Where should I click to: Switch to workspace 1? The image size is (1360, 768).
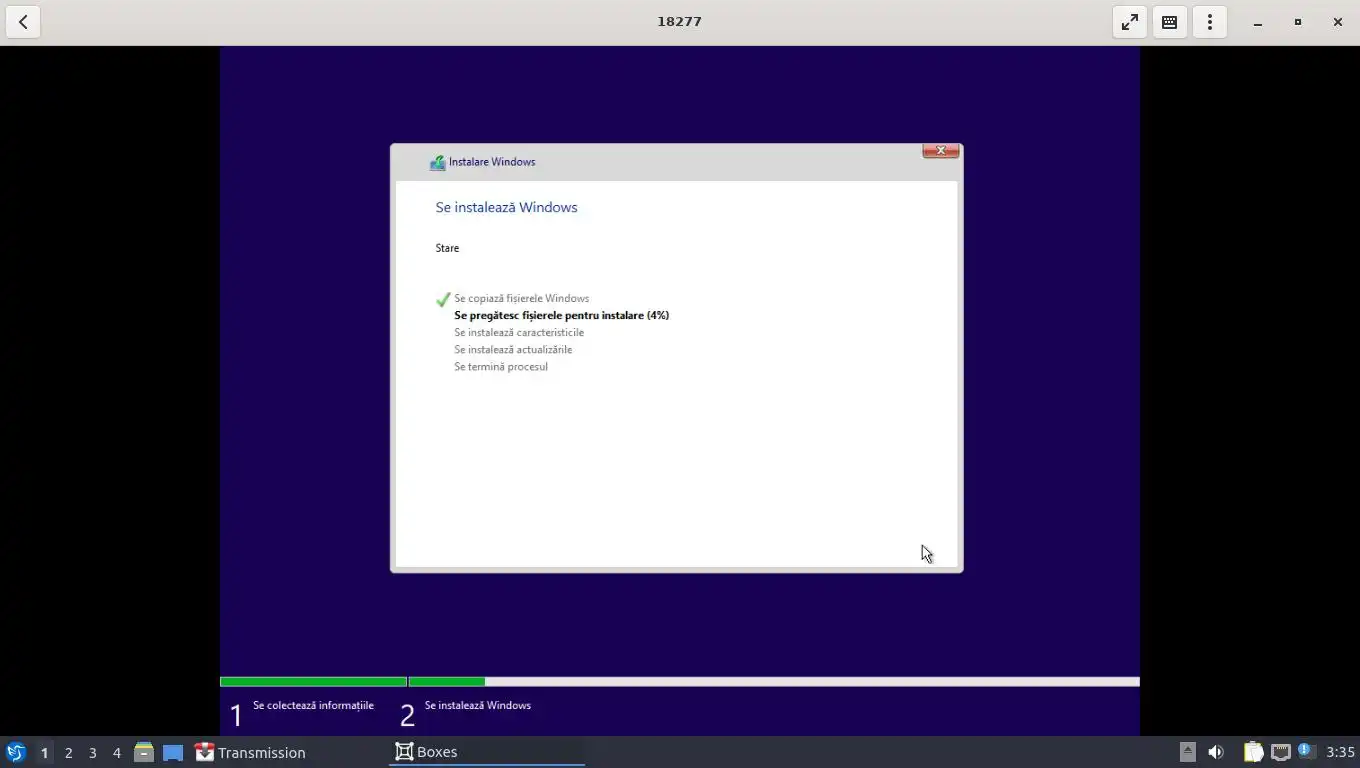click(44, 753)
